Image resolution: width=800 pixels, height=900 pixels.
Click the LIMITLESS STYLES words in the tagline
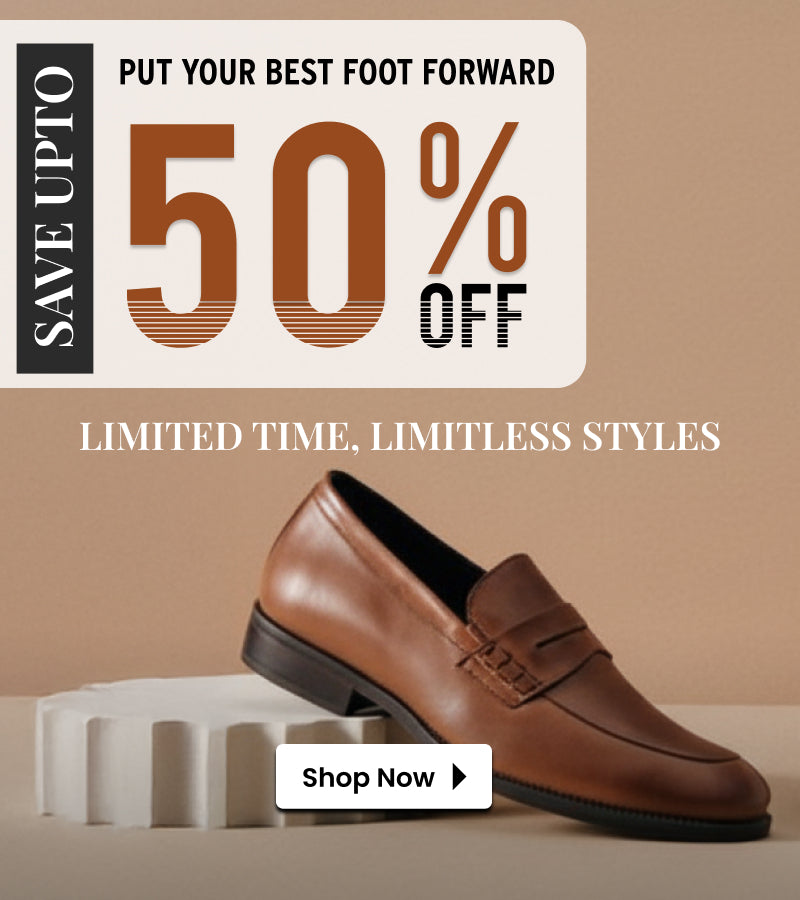(545, 437)
